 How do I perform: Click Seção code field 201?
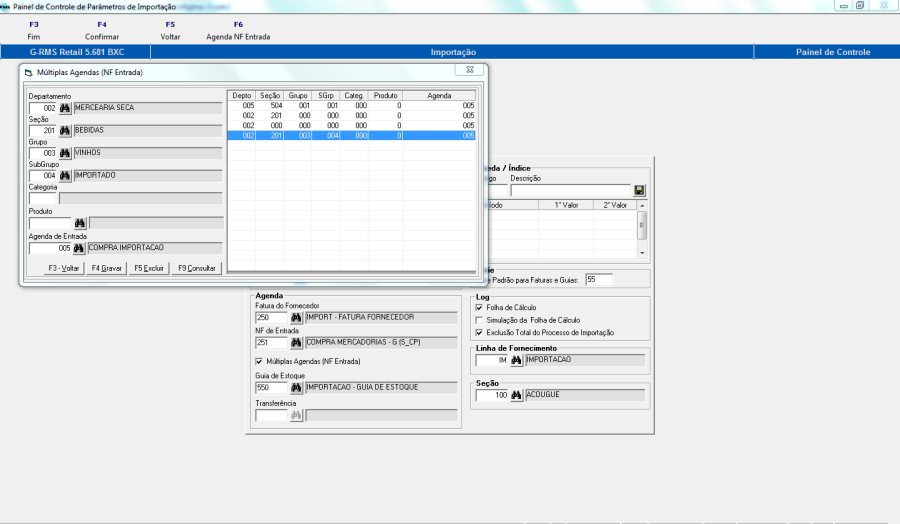(43, 131)
